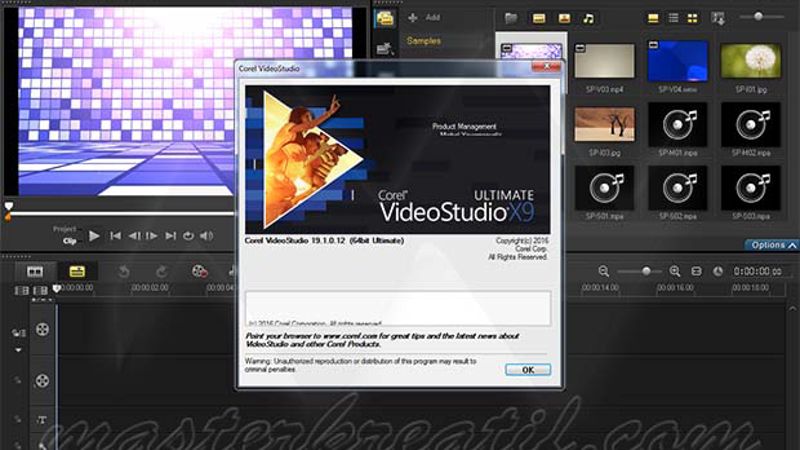Switch library to thumbnail view
Image resolution: width=800 pixels, height=450 pixels.
pyautogui.click(x=692, y=19)
